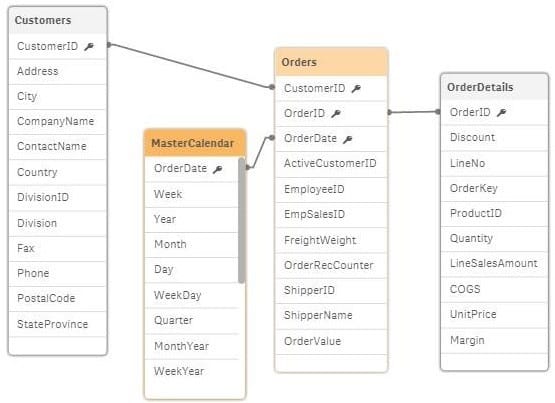This screenshot has width=555, height=403.
Task: Select the StateProvince field in Customers
Action: point(58,324)
